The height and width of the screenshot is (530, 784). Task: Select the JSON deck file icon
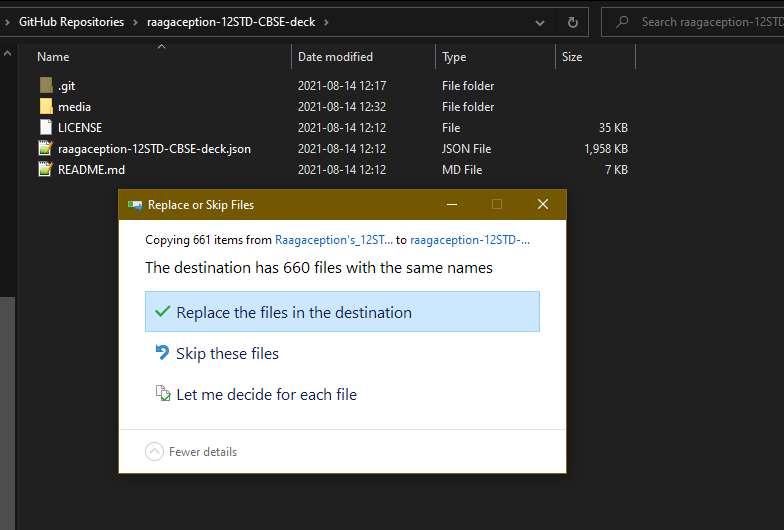46,149
